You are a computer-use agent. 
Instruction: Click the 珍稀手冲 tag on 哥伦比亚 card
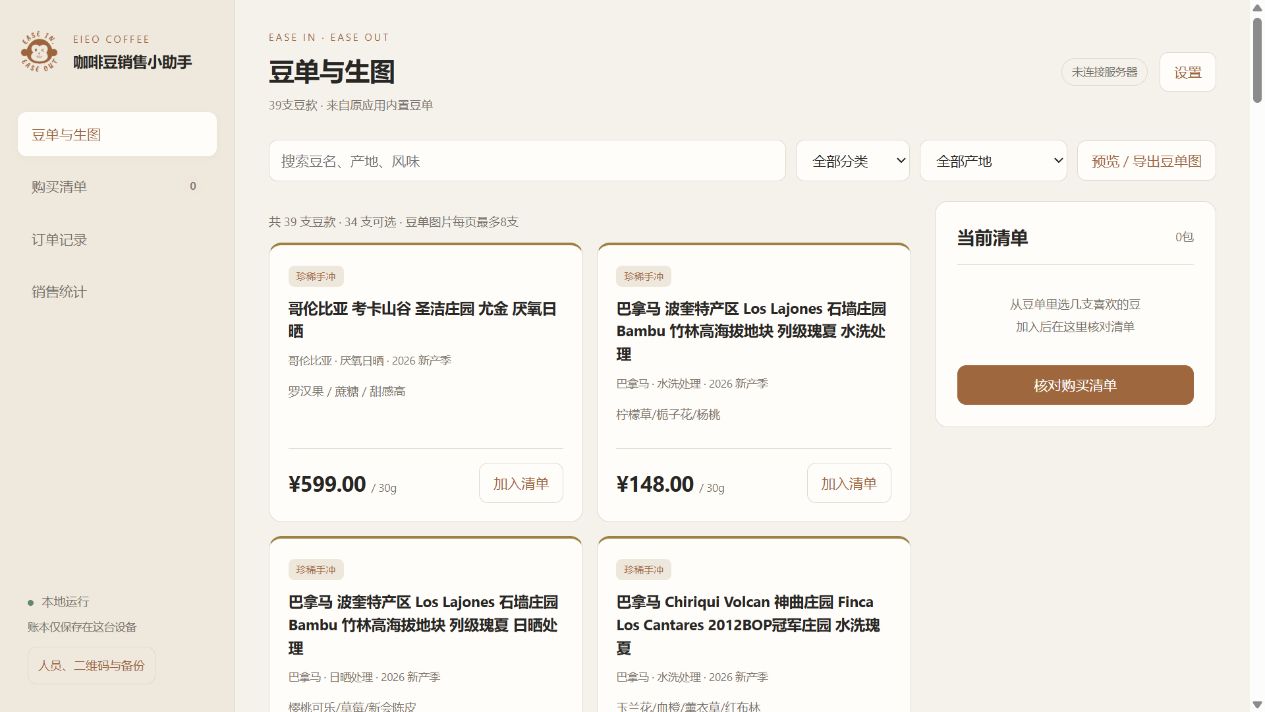click(x=316, y=276)
